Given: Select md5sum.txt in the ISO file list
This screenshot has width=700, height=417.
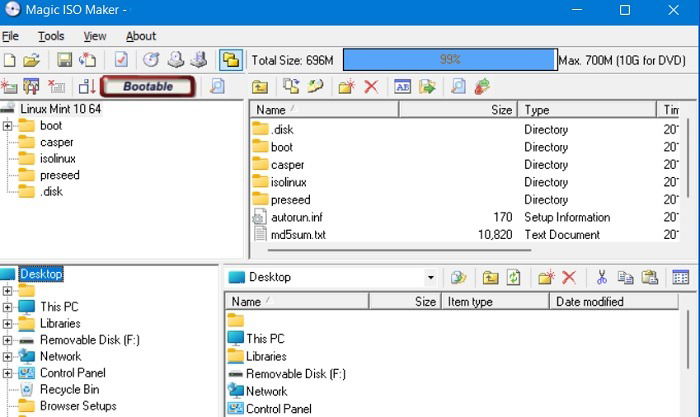Looking at the screenshot, I should coord(298,235).
